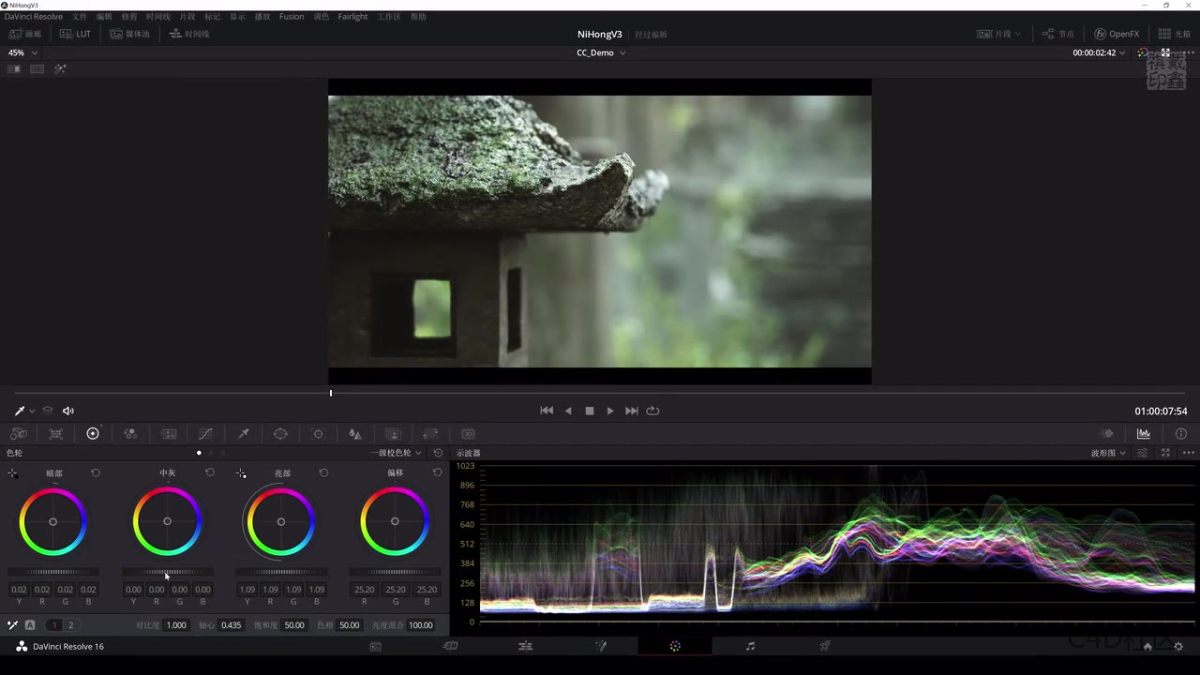
Task: Open the Tracker palette icon
Action: point(318,434)
